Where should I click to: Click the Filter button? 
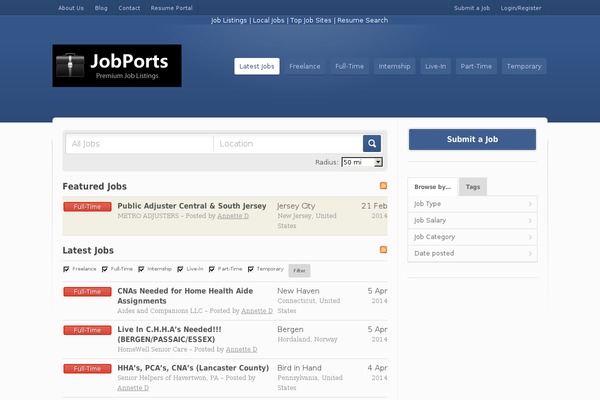pyautogui.click(x=299, y=271)
